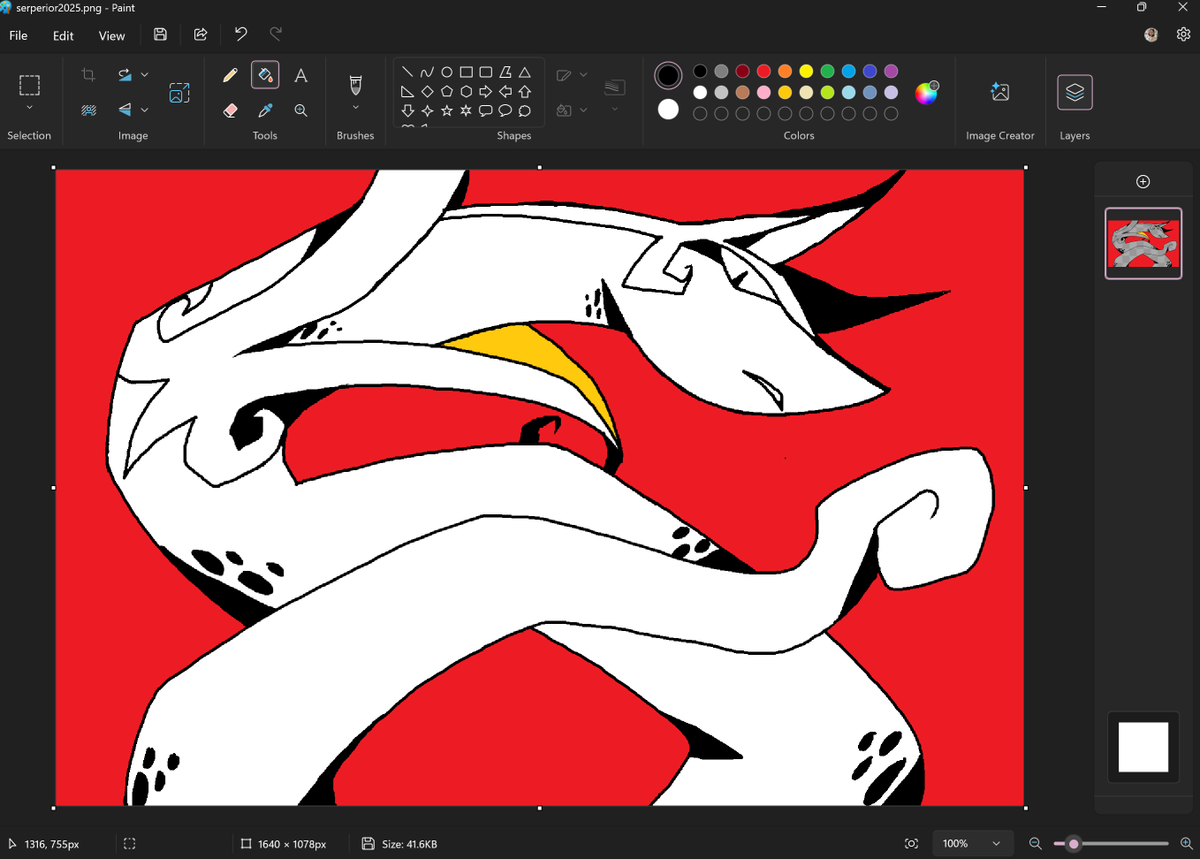Click the white background layer square
This screenshot has width=1200, height=859.
(1143, 747)
